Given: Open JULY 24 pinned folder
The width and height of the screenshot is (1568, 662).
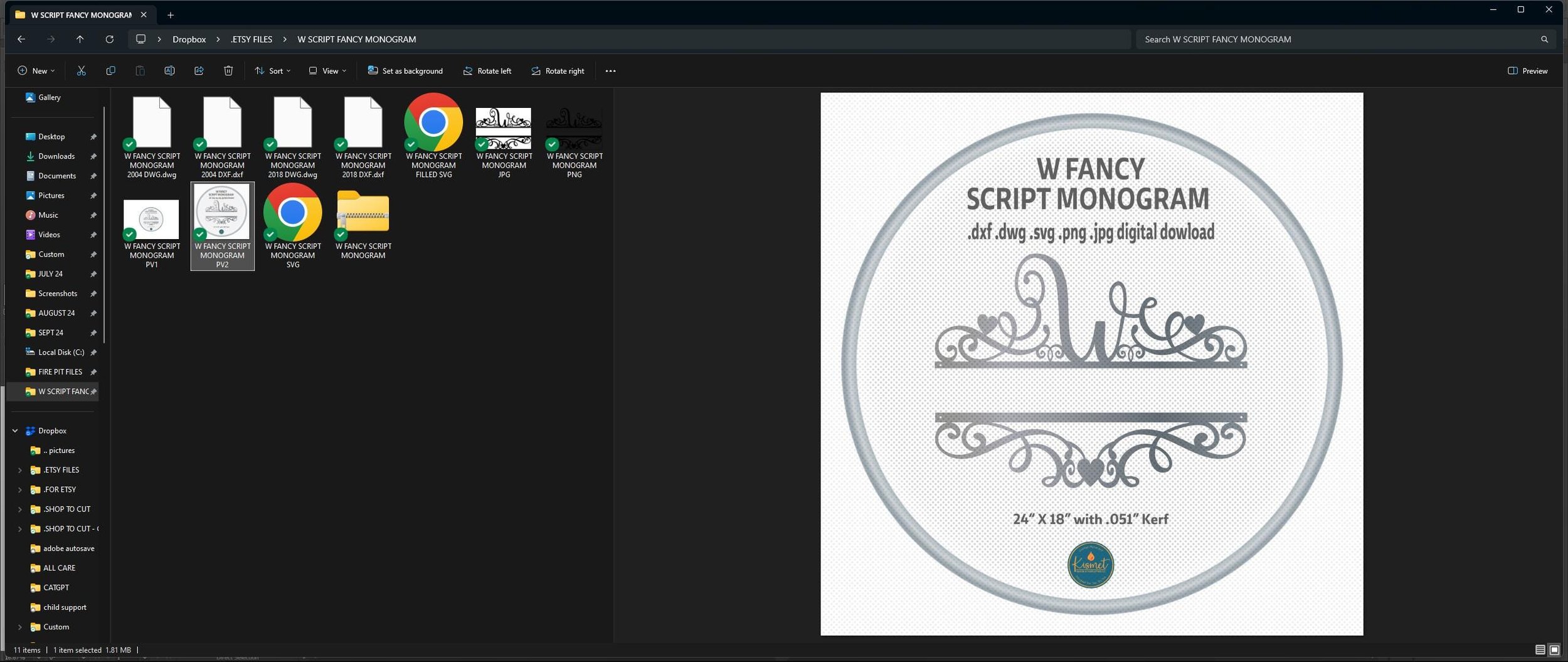Looking at the screenshot, I should click(x=50, y=274).
